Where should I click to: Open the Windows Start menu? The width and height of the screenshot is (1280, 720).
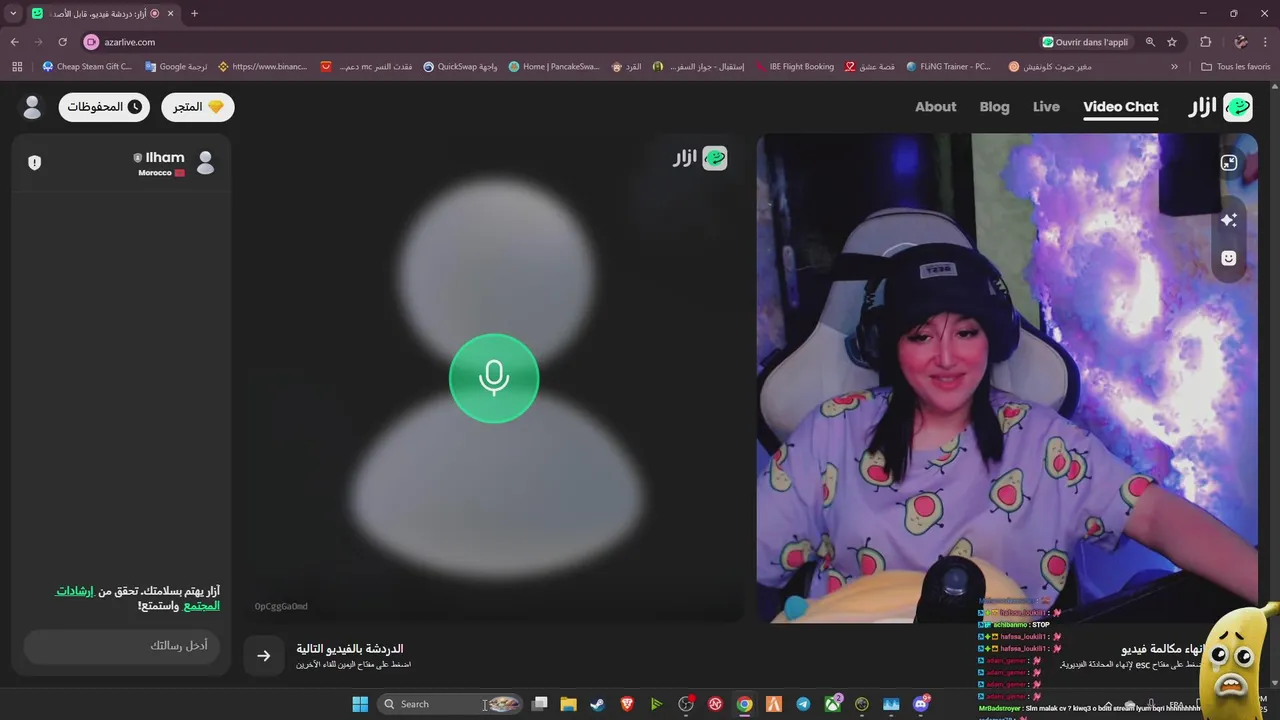360,704
